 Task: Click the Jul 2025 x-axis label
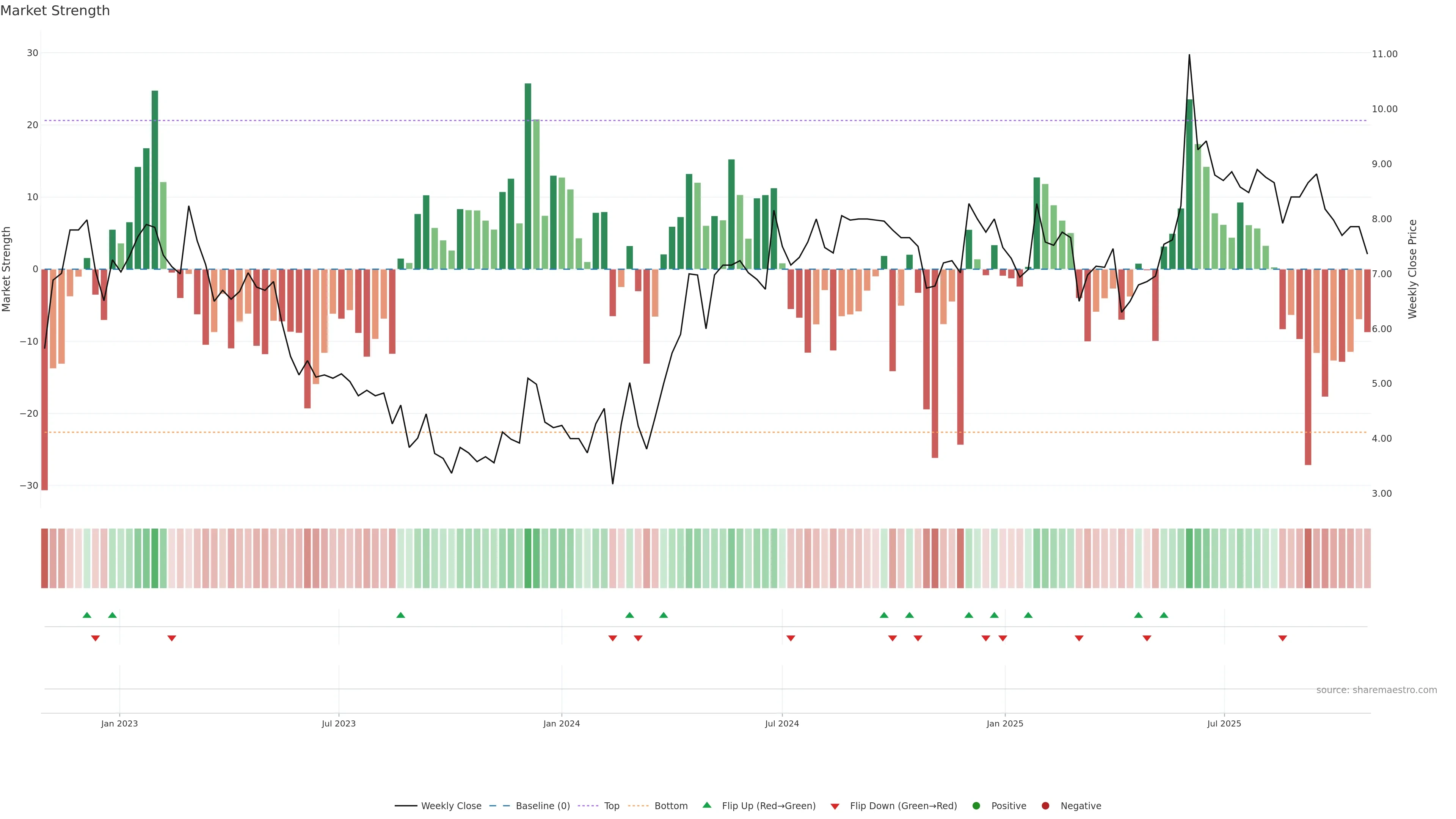(x=1224, y=723)
